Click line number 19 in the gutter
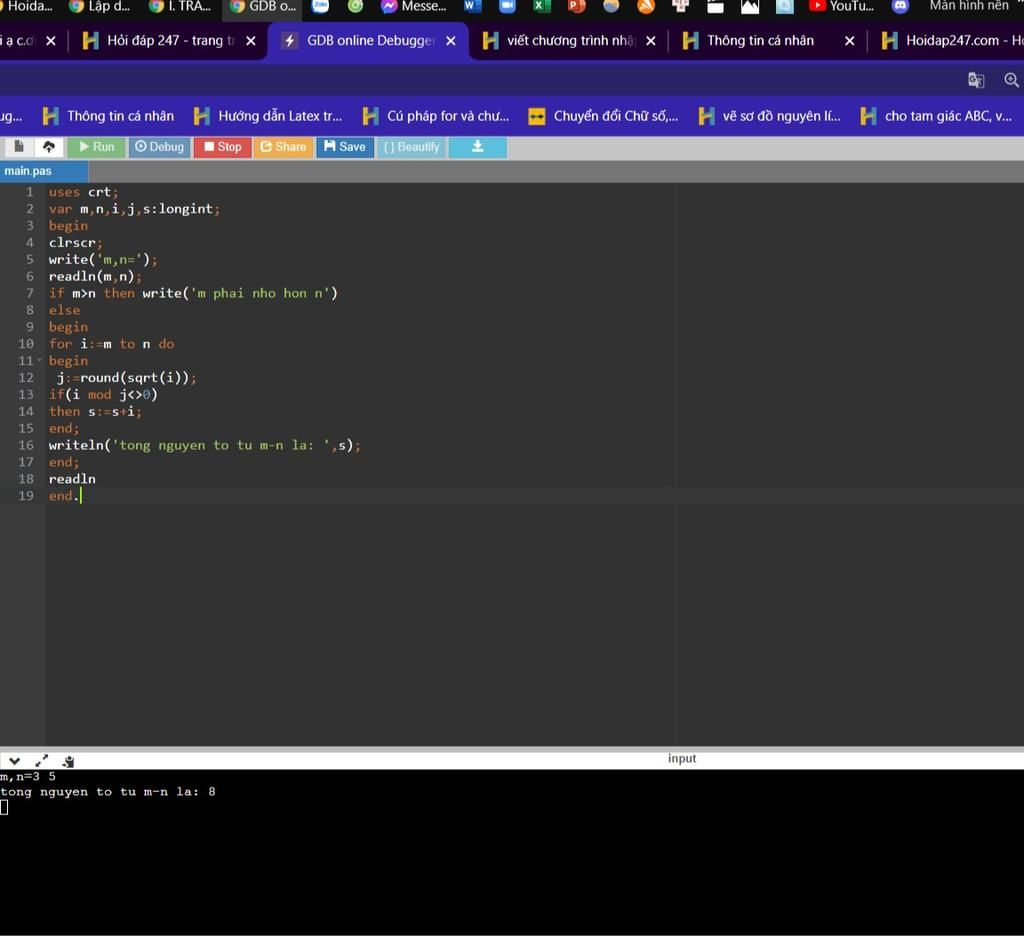This screenshot has height=936, width=1024. (x=26, y=496)
